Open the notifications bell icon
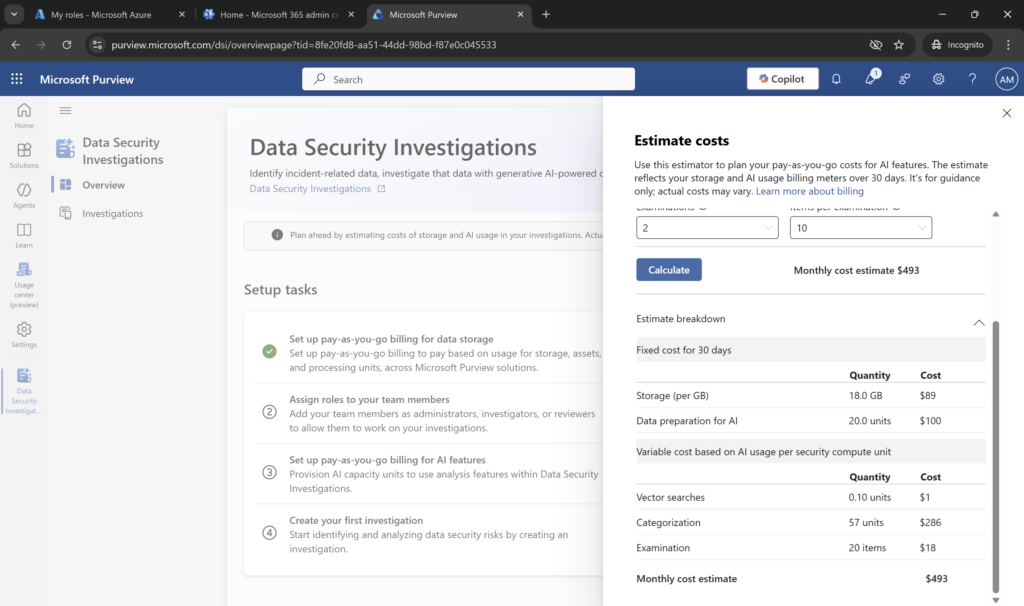 click(836, 79)
